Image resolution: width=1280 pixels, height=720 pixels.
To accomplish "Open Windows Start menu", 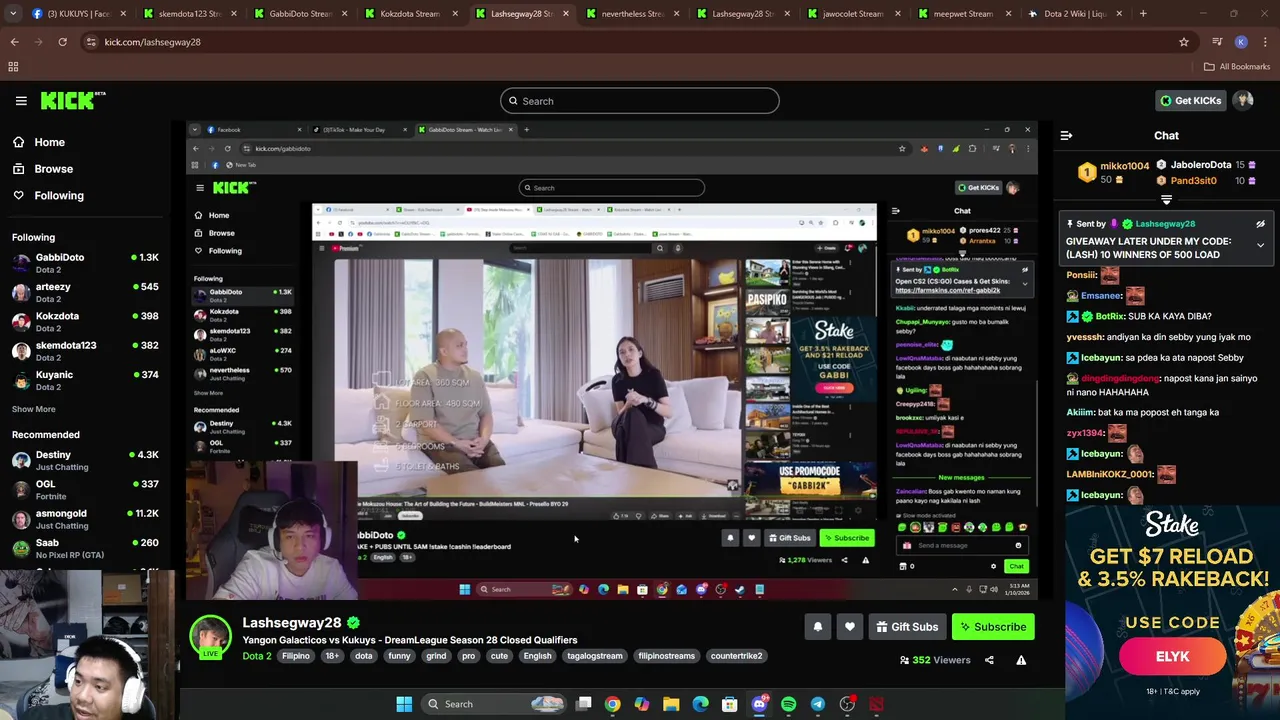I will 404,704.
